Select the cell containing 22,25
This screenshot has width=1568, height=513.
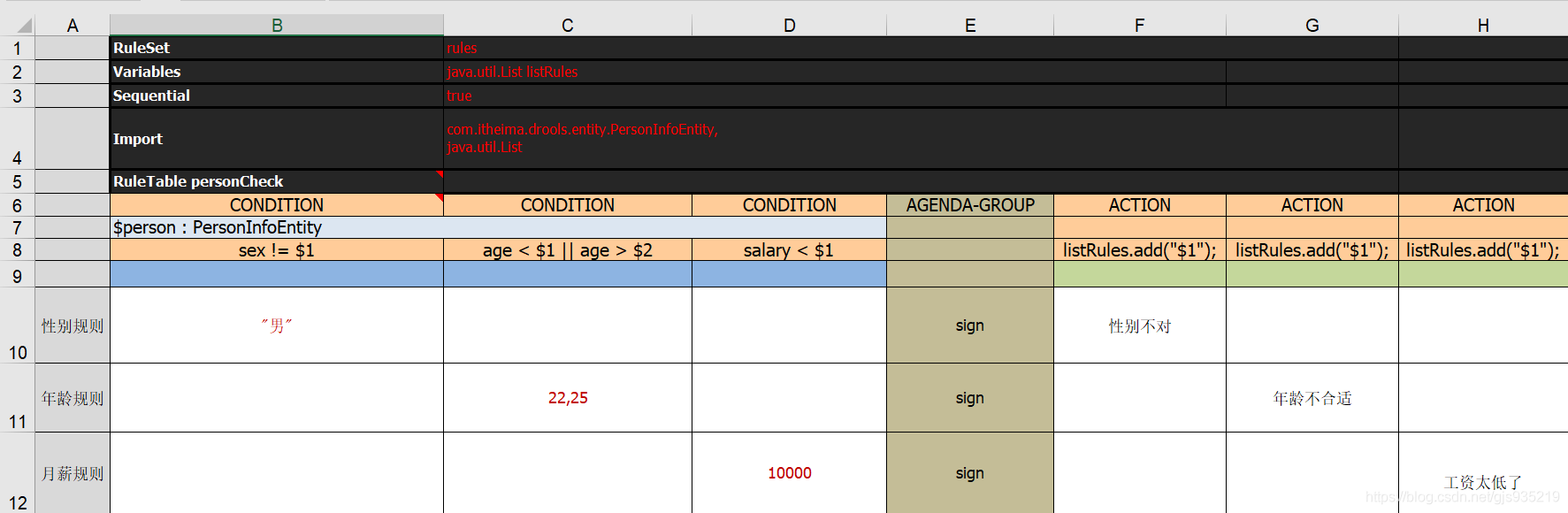tap(568, 398)
